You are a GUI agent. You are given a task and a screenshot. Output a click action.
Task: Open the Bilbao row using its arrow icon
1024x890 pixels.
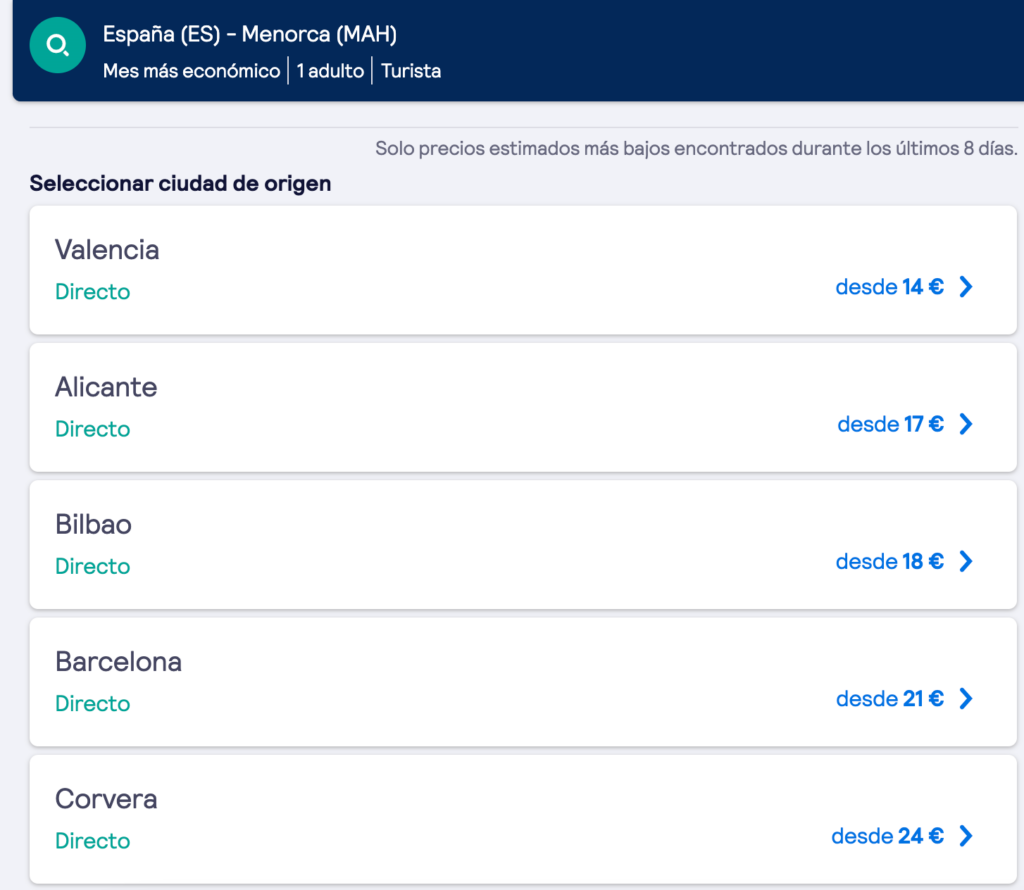(x=965, y=561)
